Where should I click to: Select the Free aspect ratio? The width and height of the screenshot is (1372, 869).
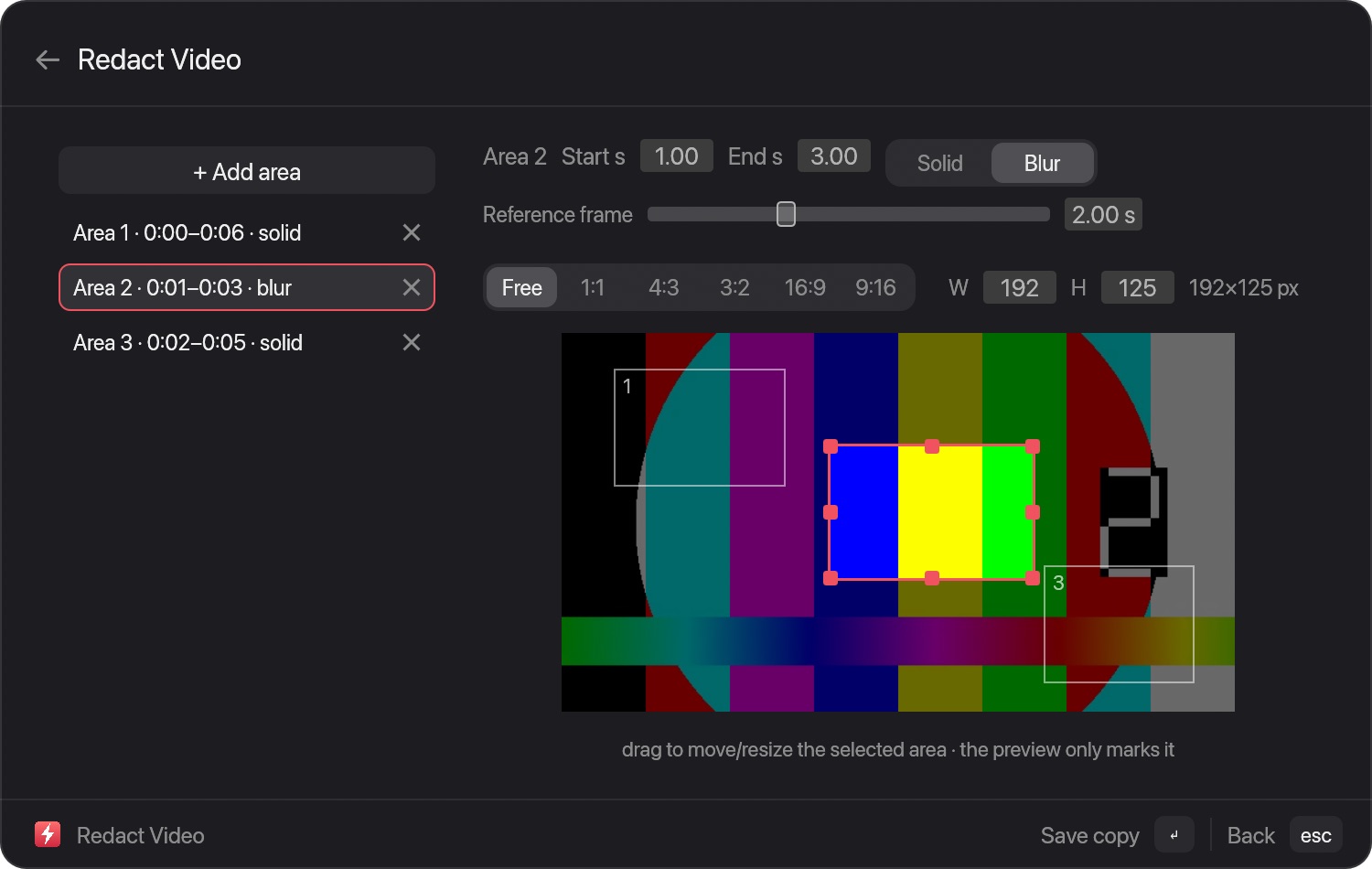pos(522,287)
